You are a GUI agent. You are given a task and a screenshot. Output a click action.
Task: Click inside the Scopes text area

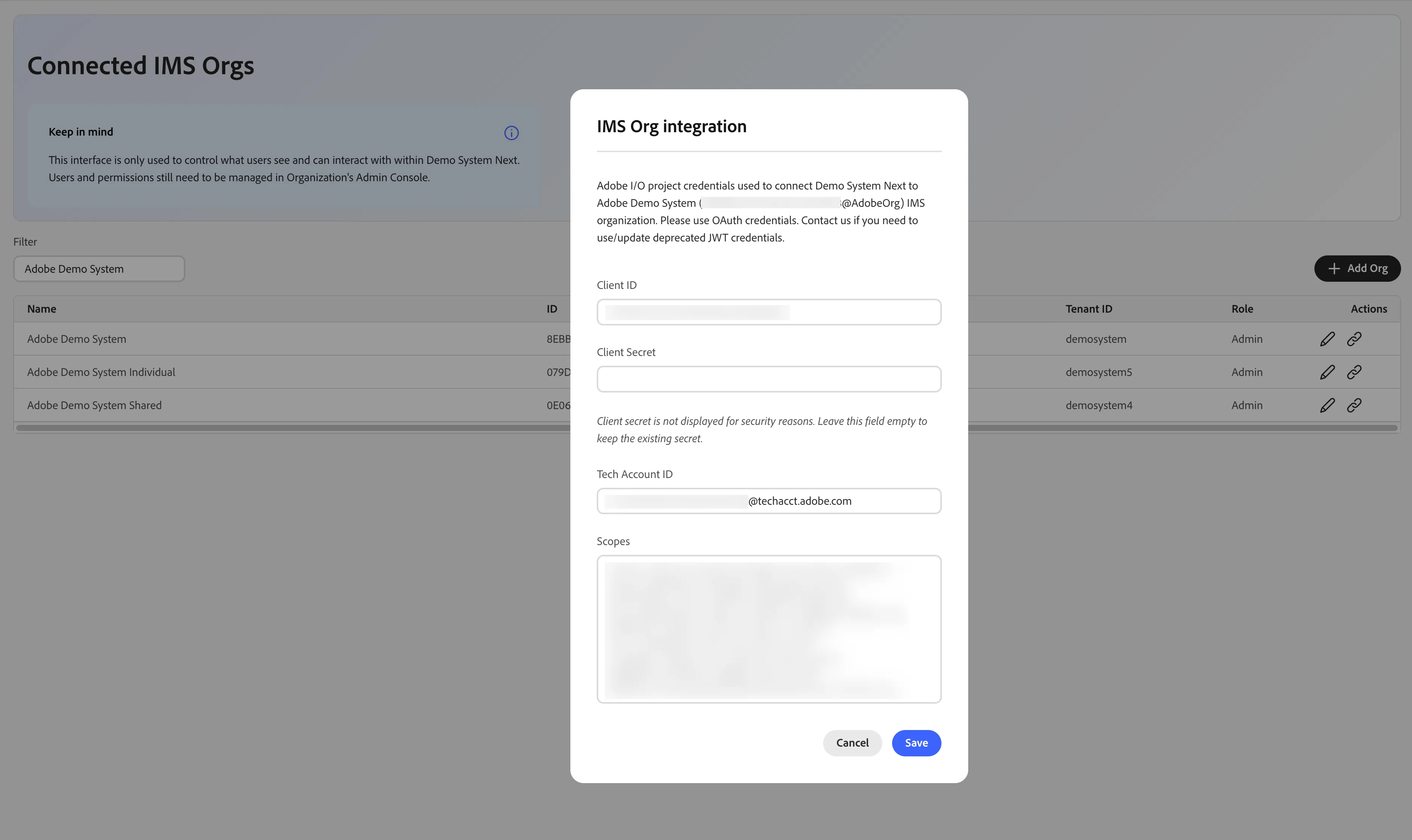click(x=769, y=629)
